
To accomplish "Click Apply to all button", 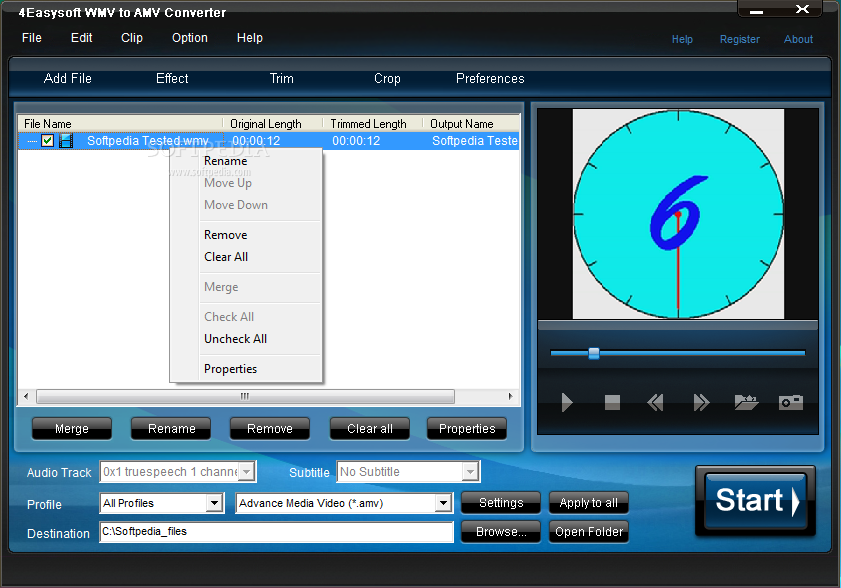I will pos(588,503).
